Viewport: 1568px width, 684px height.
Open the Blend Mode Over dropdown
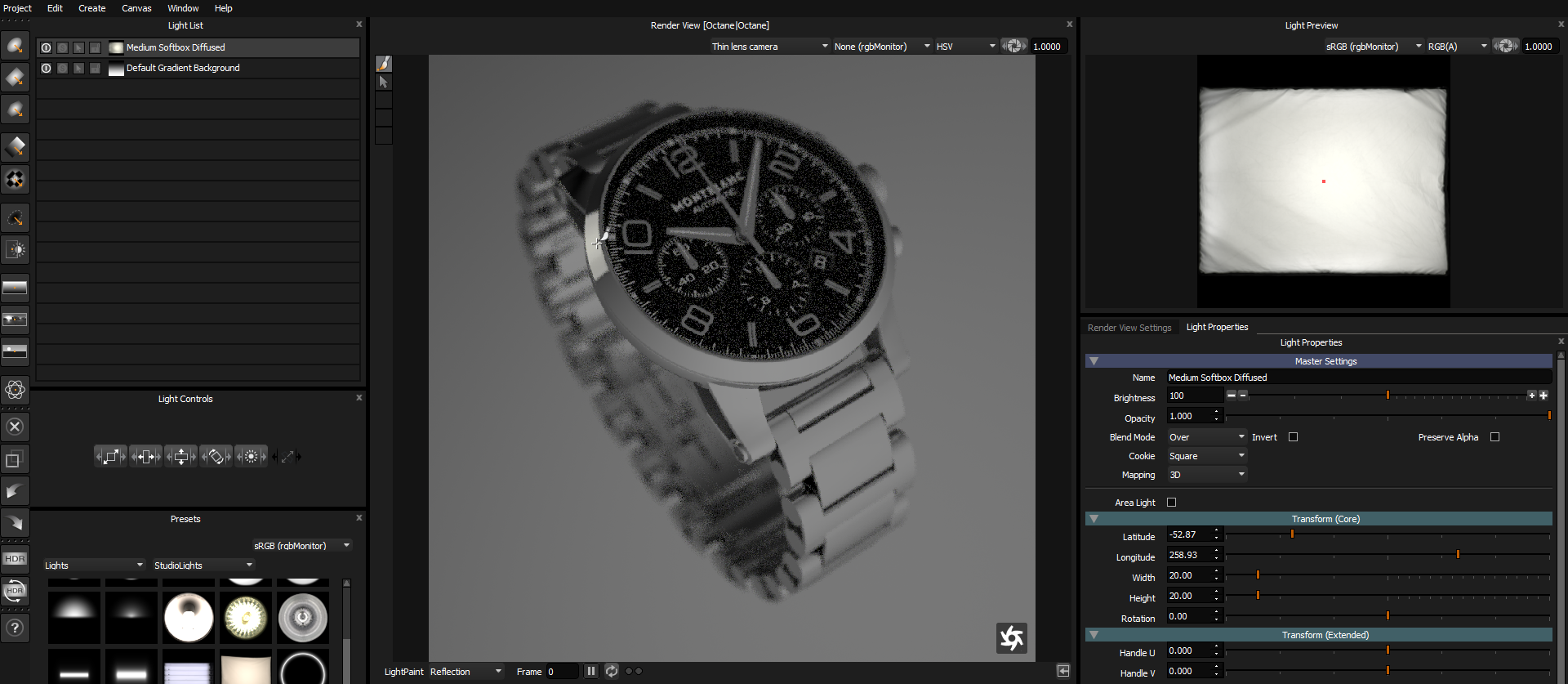click(x=1206, y=437)
